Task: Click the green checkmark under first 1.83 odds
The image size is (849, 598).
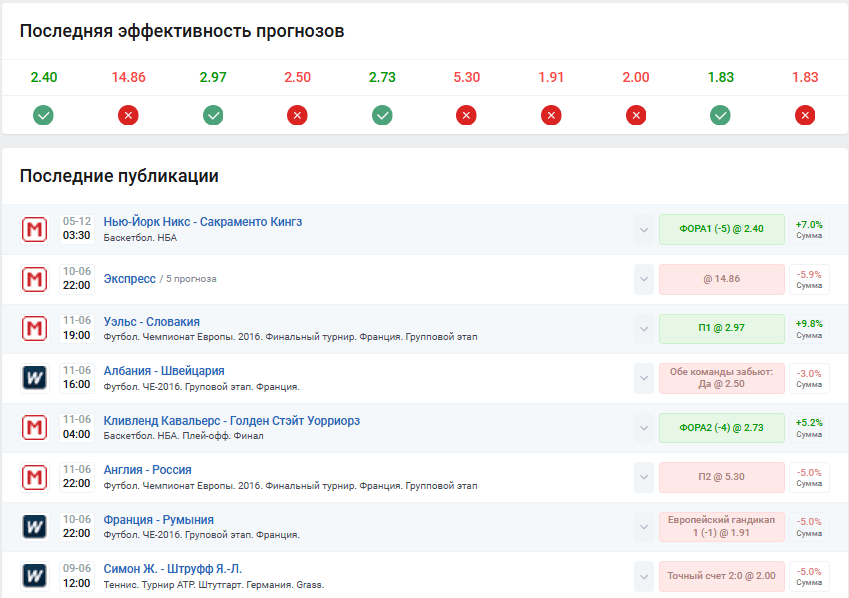Action: tap(720, 116)
